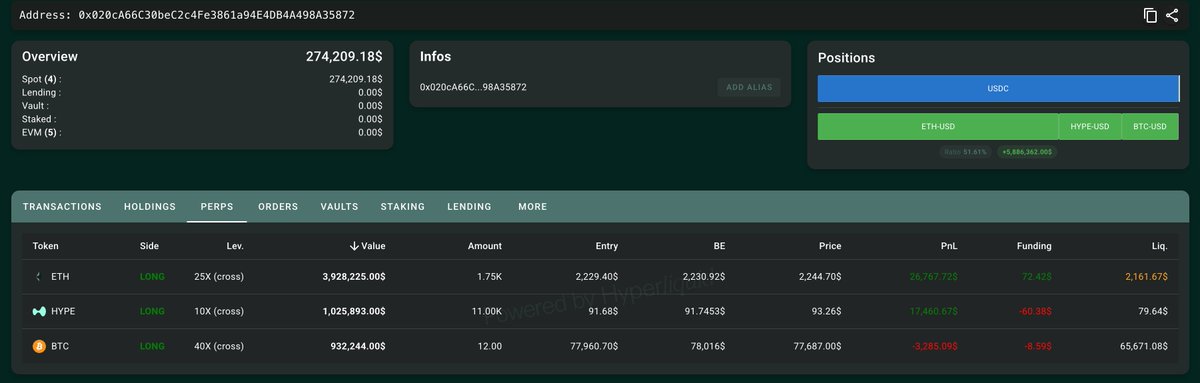Screen dimensions: 1200x383
Task: Go to the STAKING tab
Action: [x=402, y=207]
